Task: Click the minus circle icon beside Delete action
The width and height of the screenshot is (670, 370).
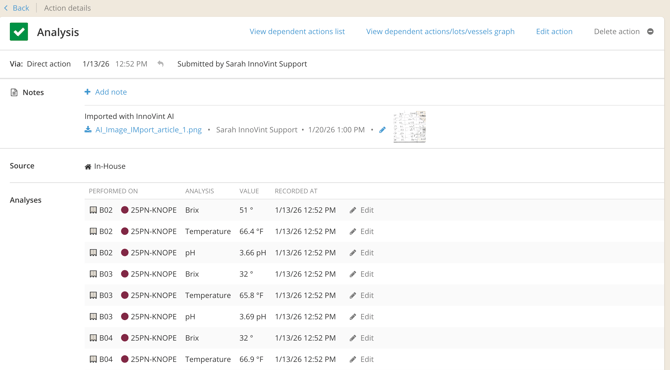Action: (650, 32)
